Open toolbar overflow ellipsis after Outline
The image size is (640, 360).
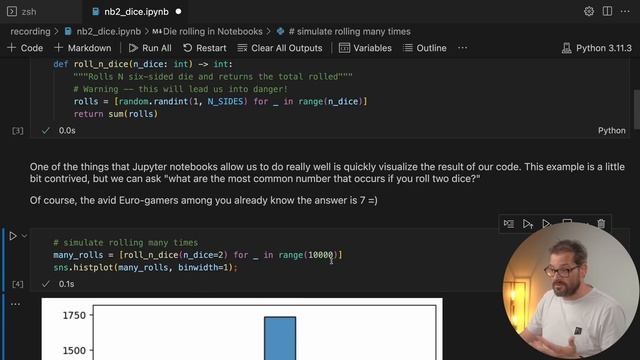(462, 48)
